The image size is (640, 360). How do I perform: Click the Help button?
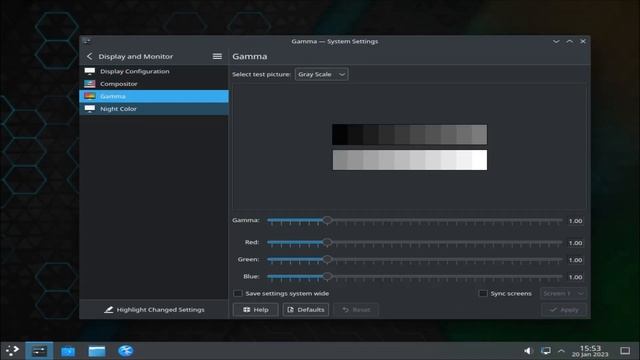click(x=256, y=310)
